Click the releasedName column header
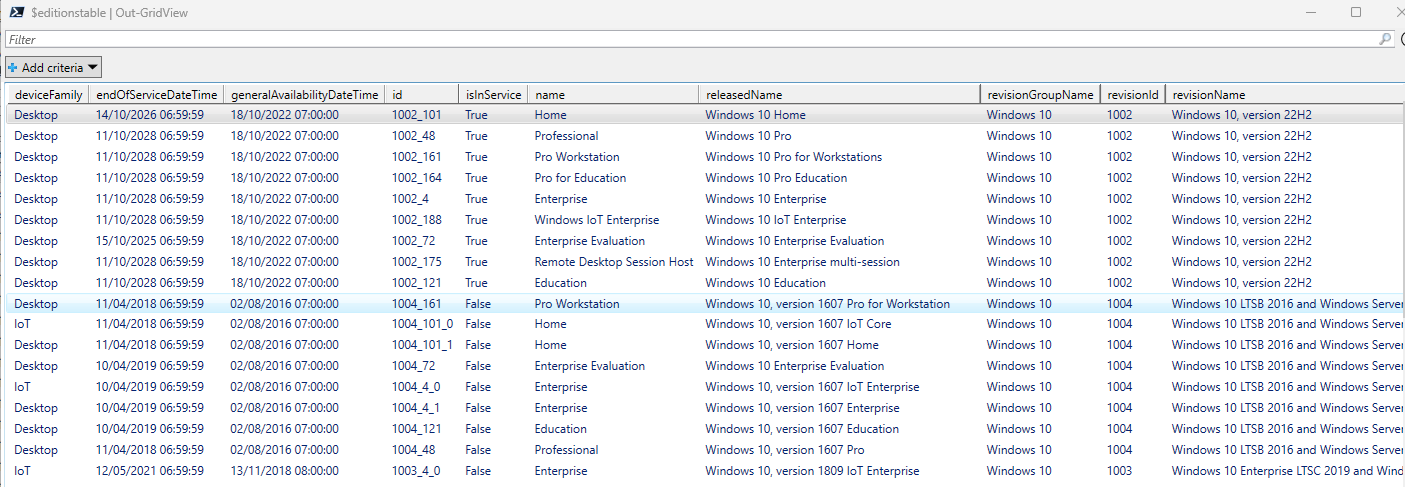The height and width of the screenshot is (487, 1405). (x=743, y=95)
